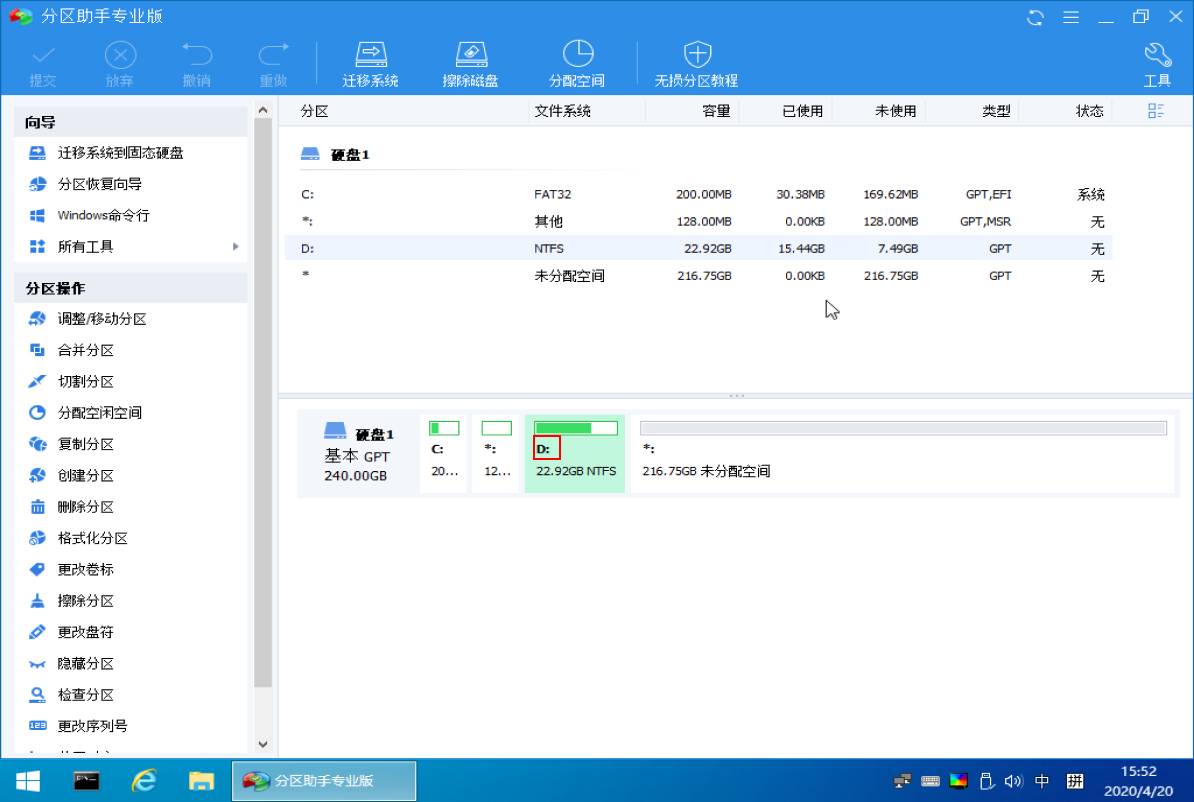1194x802 pixels.
Task: Click the 向导 section header
Action: [x=130, y=122]
